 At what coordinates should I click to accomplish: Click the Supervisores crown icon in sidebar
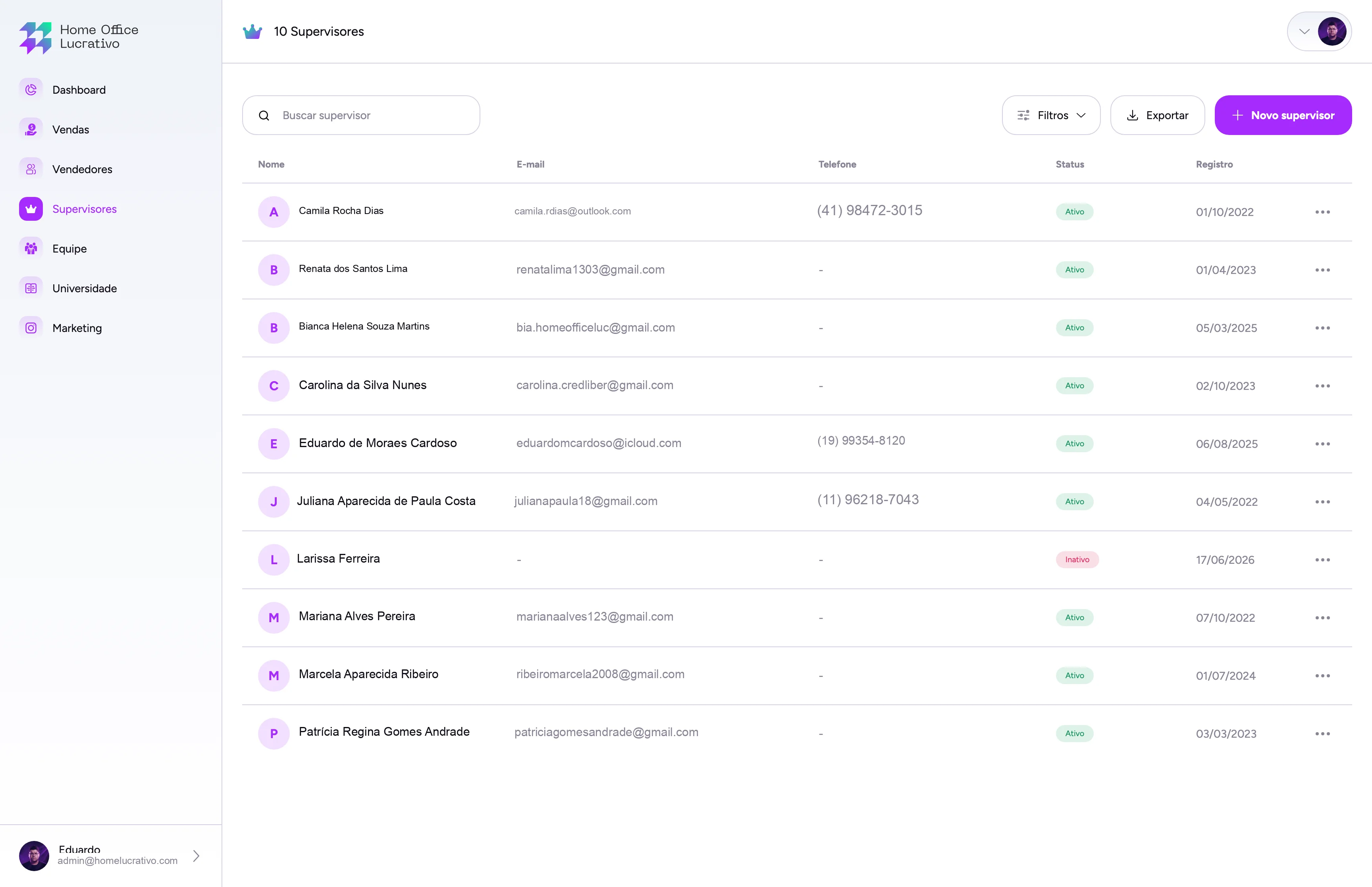pos(31,209)
